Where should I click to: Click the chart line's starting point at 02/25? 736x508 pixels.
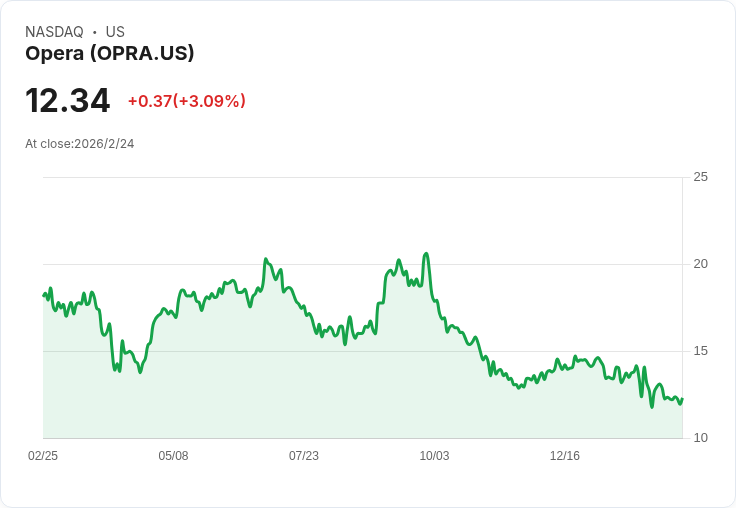coord(44,295)
